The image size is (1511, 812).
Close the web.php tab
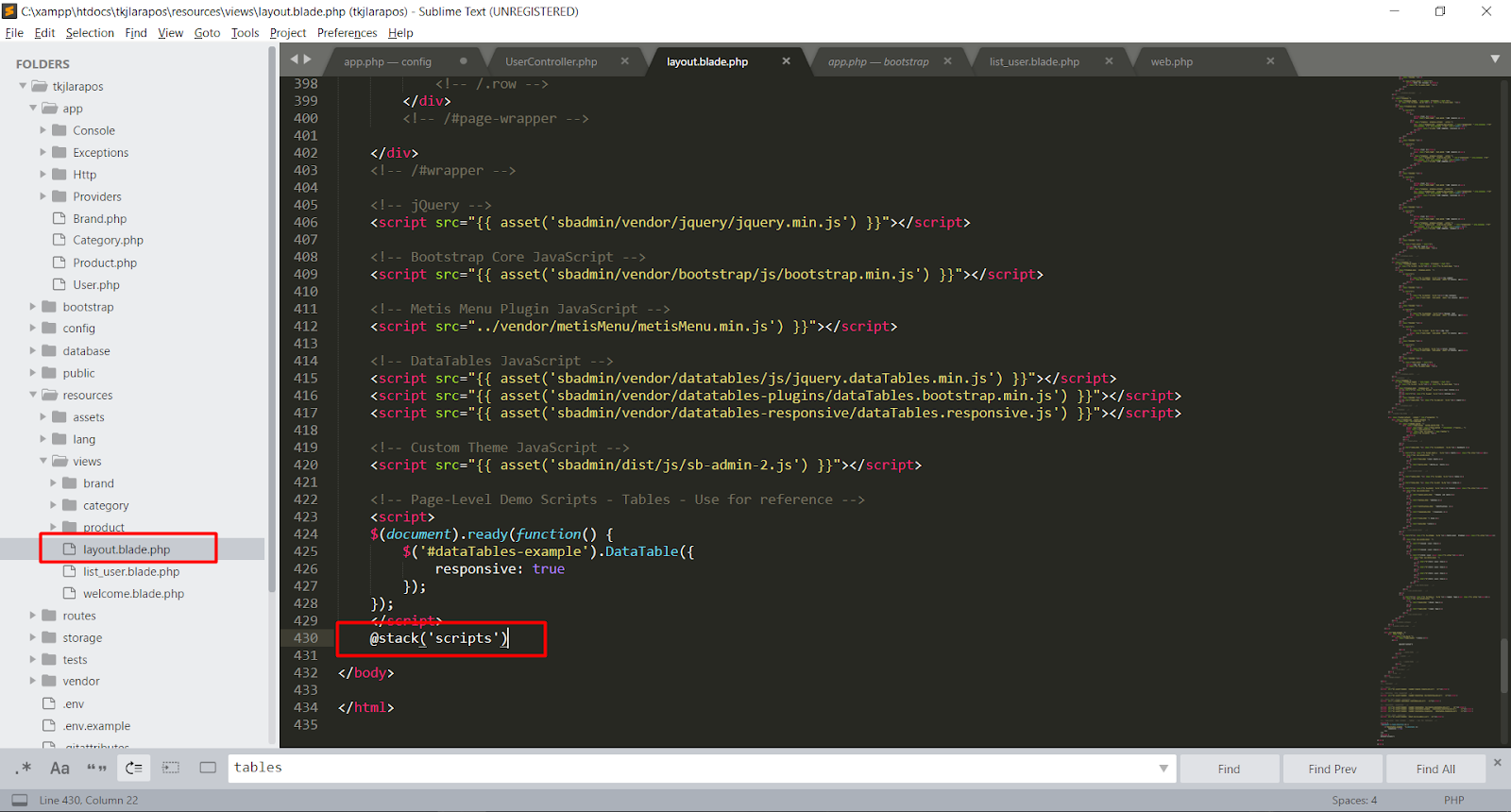(x=1270, y=60)
